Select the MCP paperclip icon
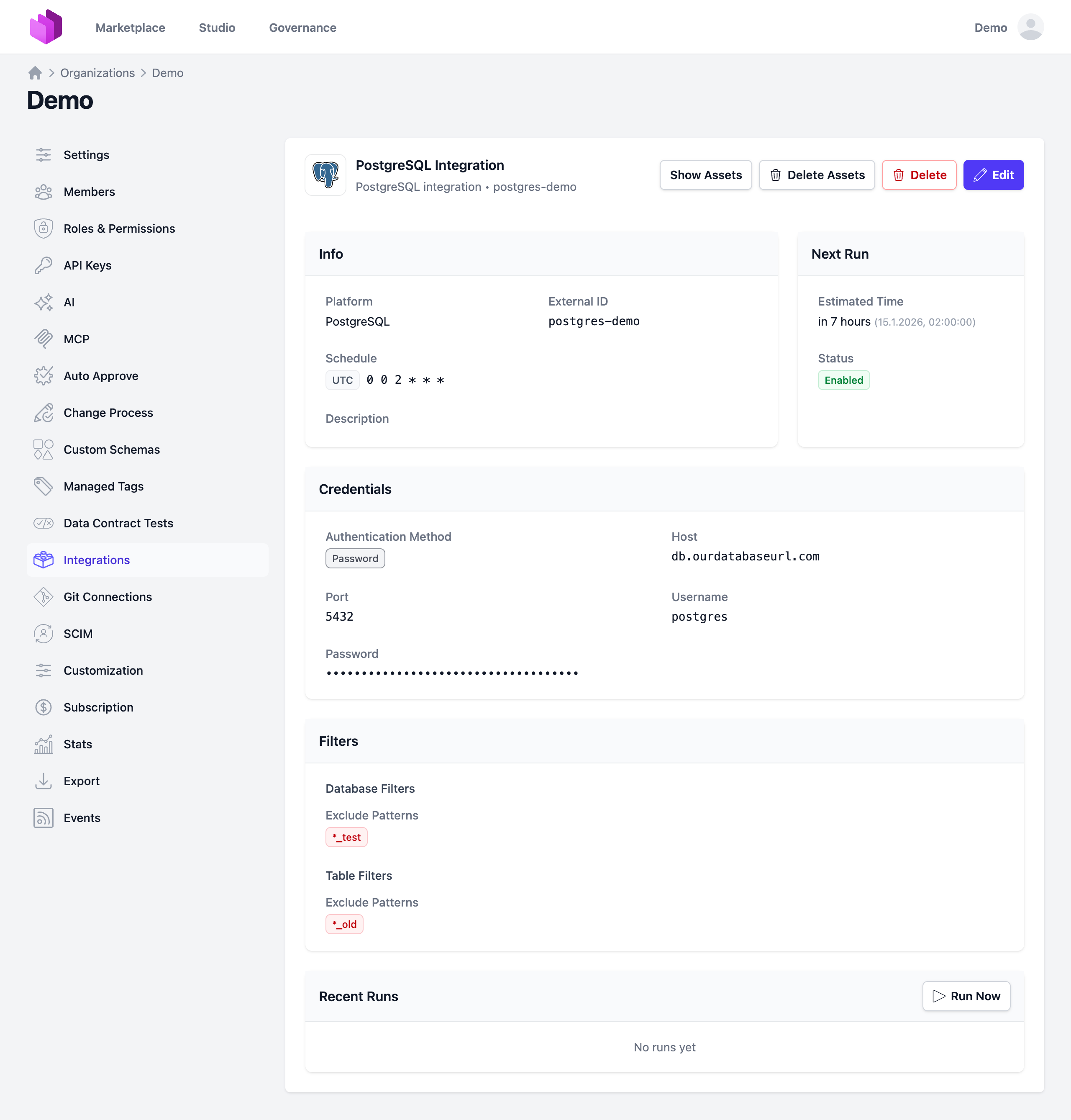 coord(44,339)
